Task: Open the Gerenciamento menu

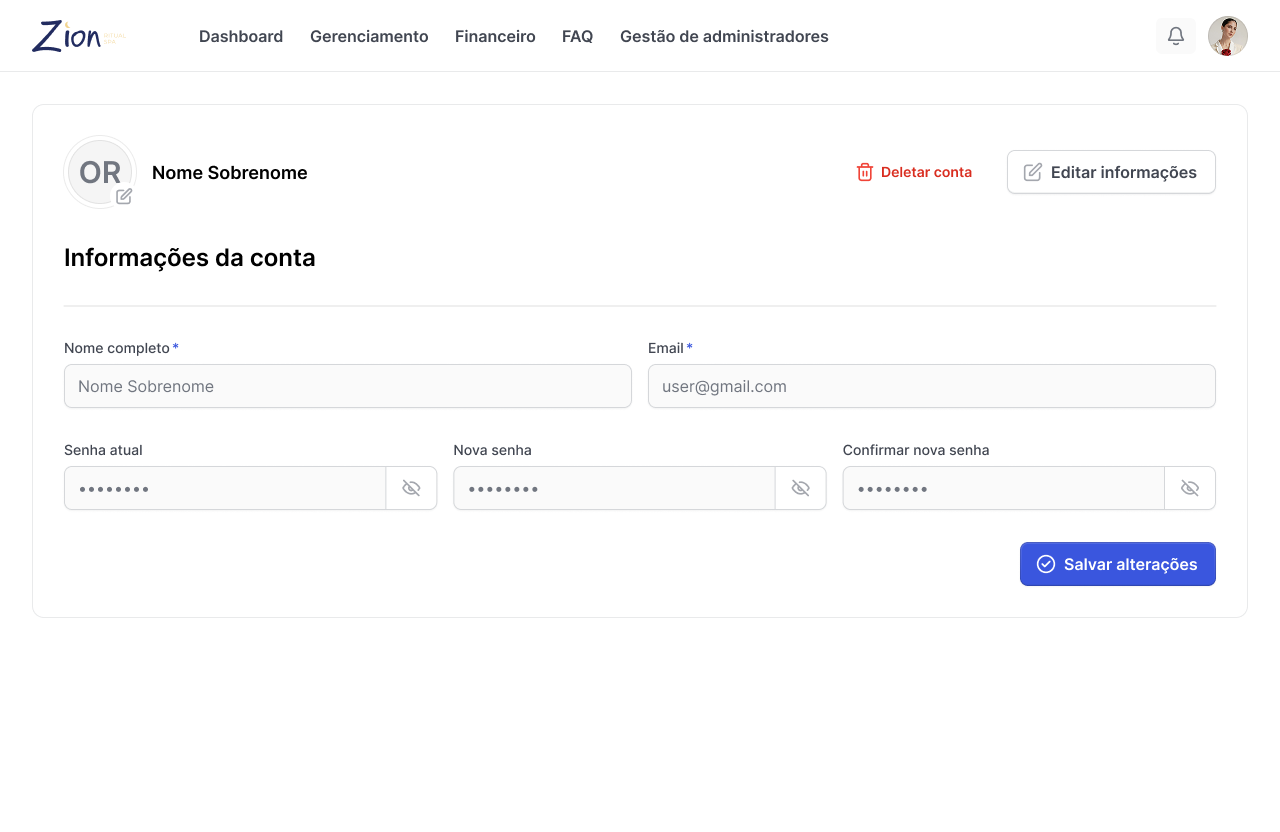Action: click(x=369, y=36)
